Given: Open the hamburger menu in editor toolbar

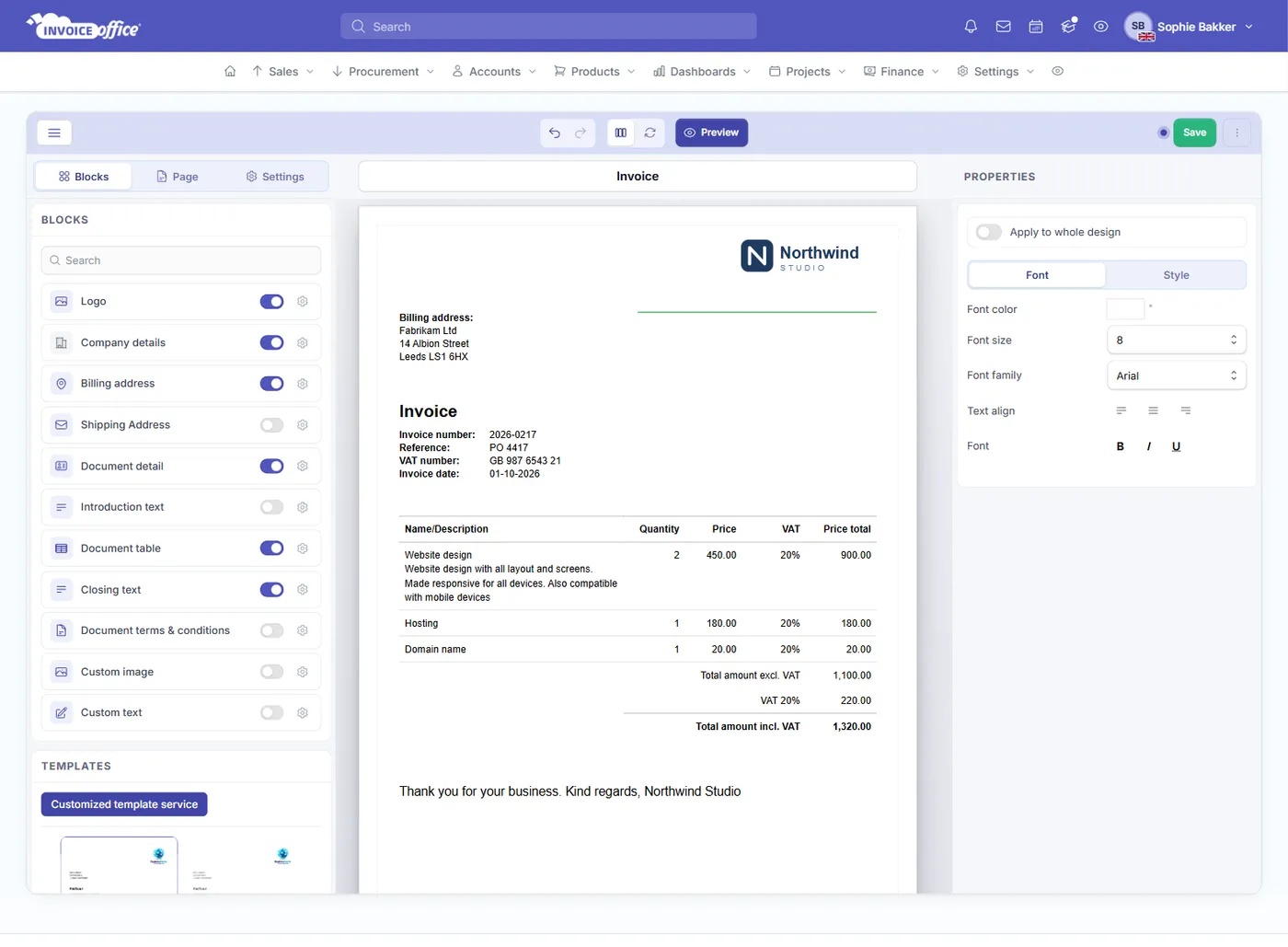Looking at the screenshot, I should point(54,133).
